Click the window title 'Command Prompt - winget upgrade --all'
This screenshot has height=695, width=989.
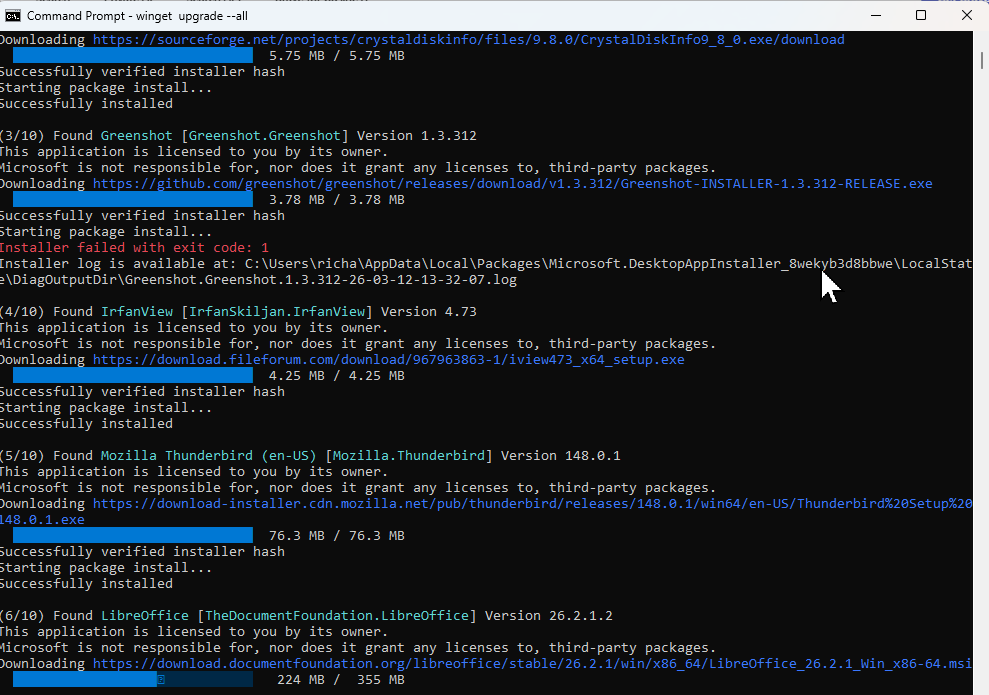[x=137, y=16]
